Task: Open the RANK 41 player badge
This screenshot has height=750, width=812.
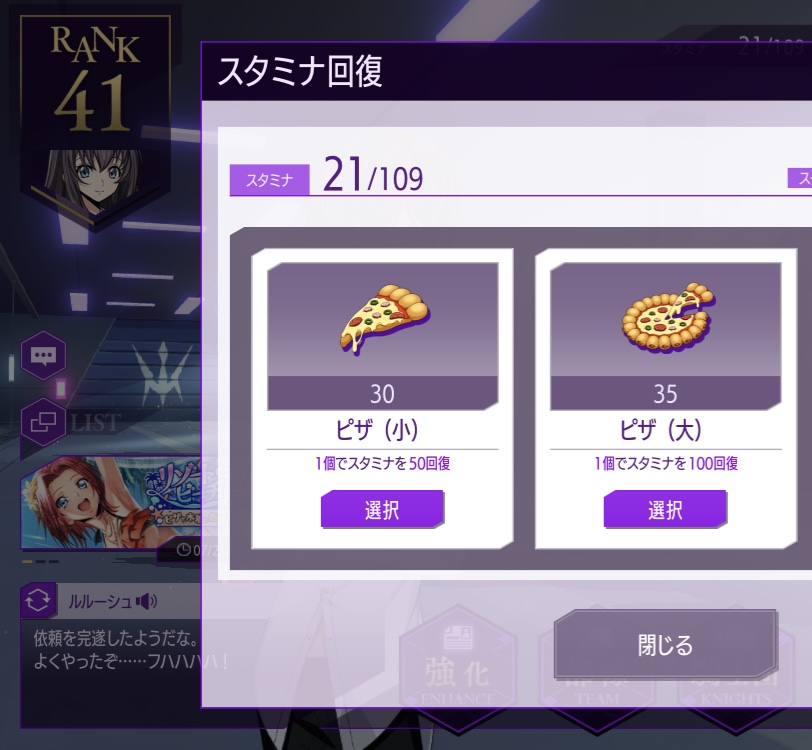Action: click(95, 78)
